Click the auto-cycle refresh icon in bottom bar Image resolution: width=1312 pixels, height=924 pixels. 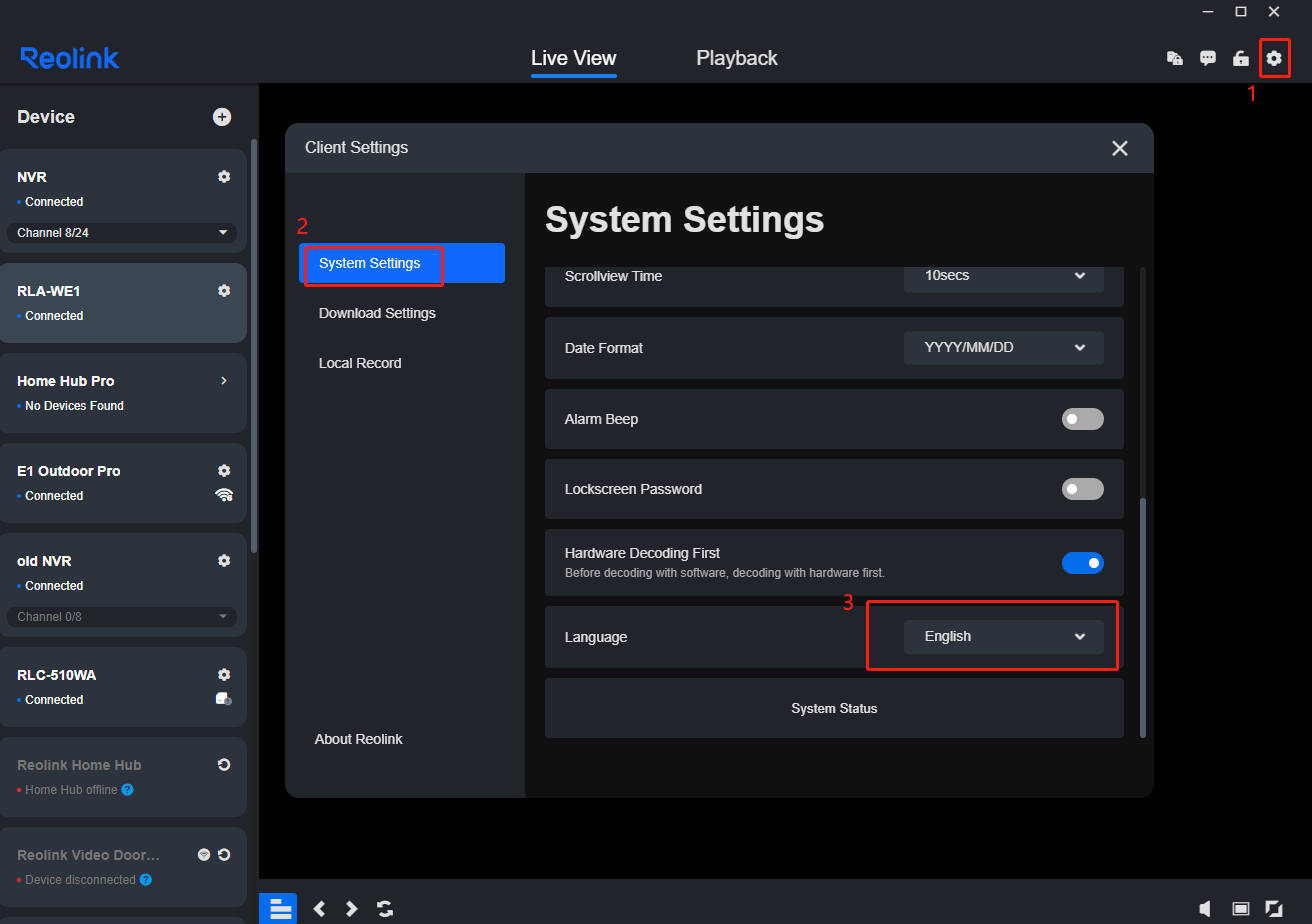click(x=385, y=908)
